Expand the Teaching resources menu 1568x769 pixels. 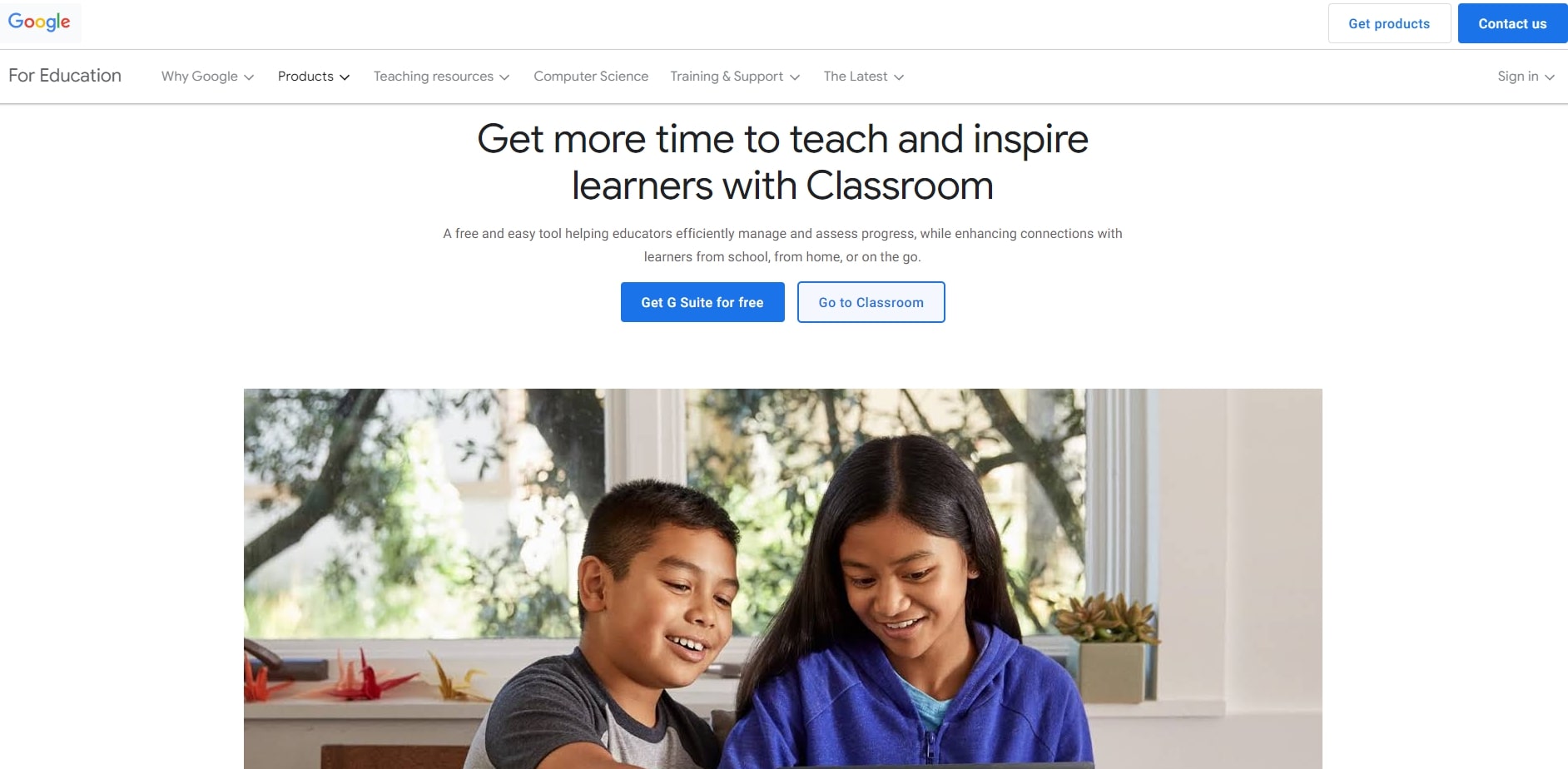(x=441, y=77)
